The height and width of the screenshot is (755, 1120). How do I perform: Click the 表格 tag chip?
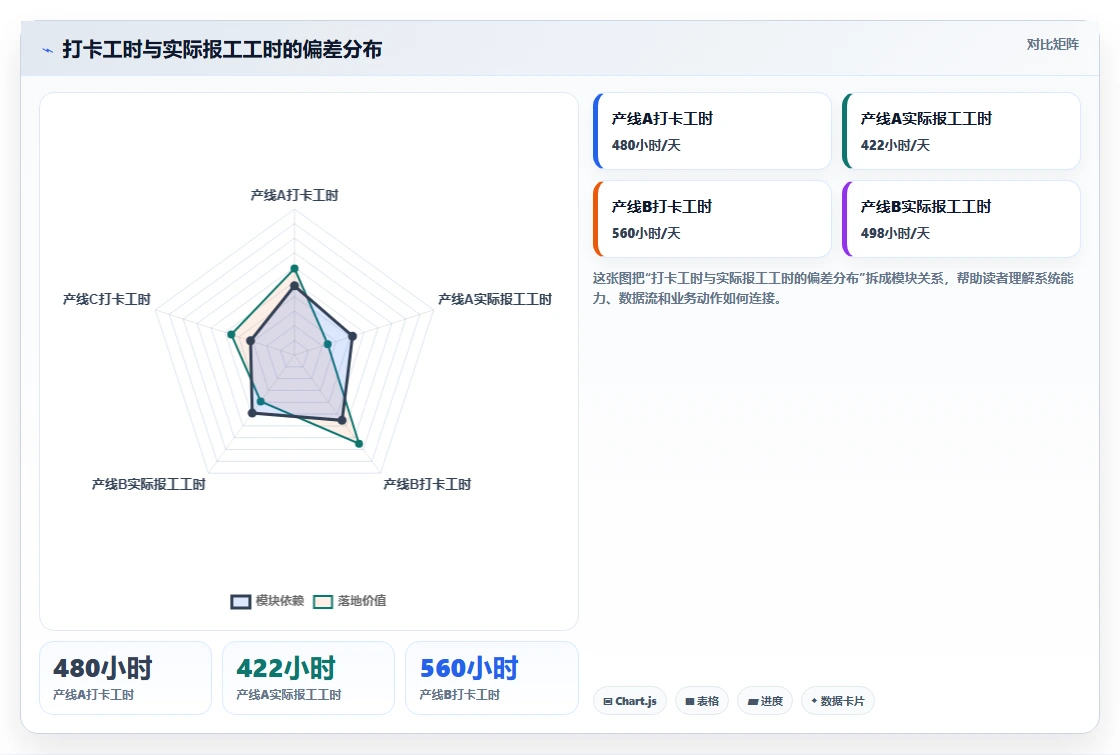701,701
